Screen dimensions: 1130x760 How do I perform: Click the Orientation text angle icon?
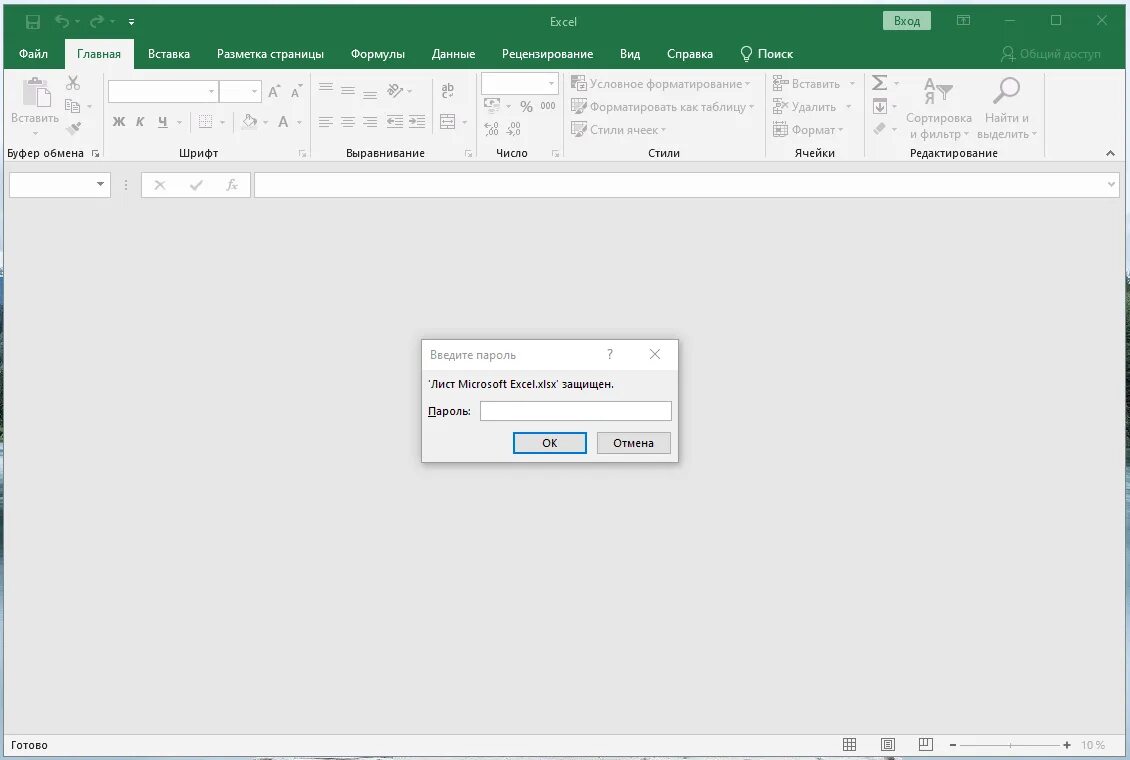[x=395, y=91]
